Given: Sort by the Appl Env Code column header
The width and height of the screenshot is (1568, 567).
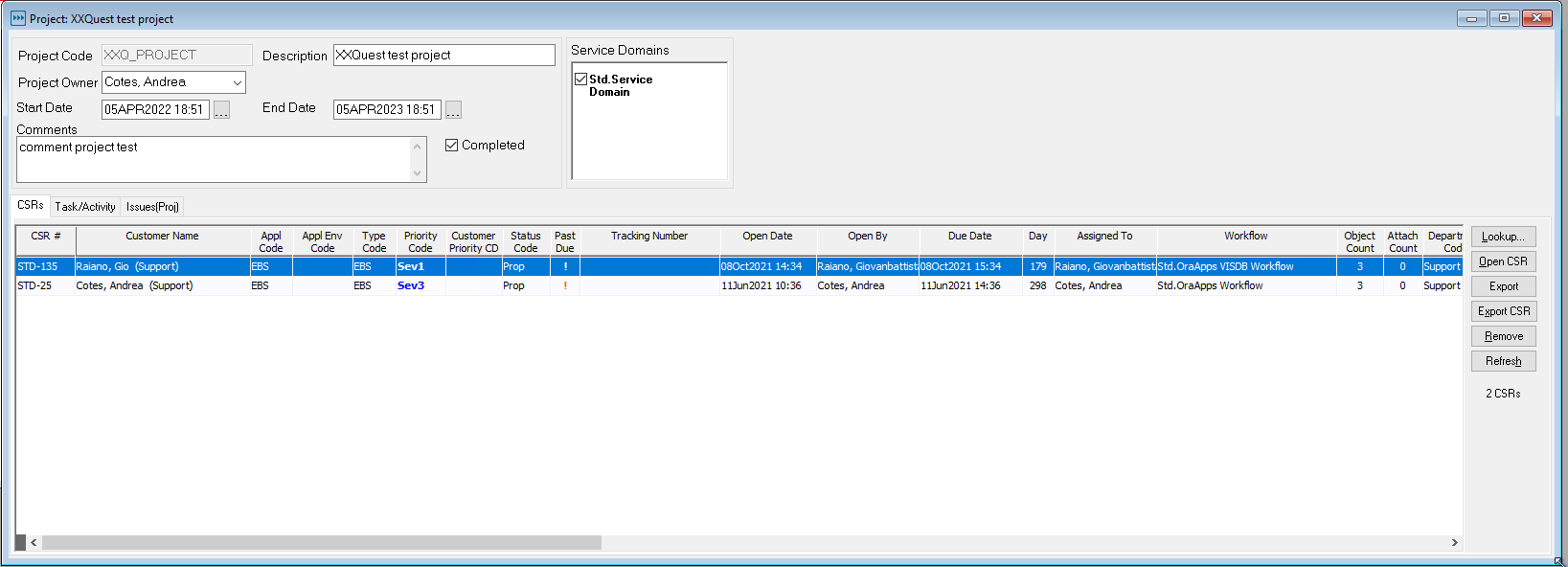Looking at the screenshot, I should point(322,241).
